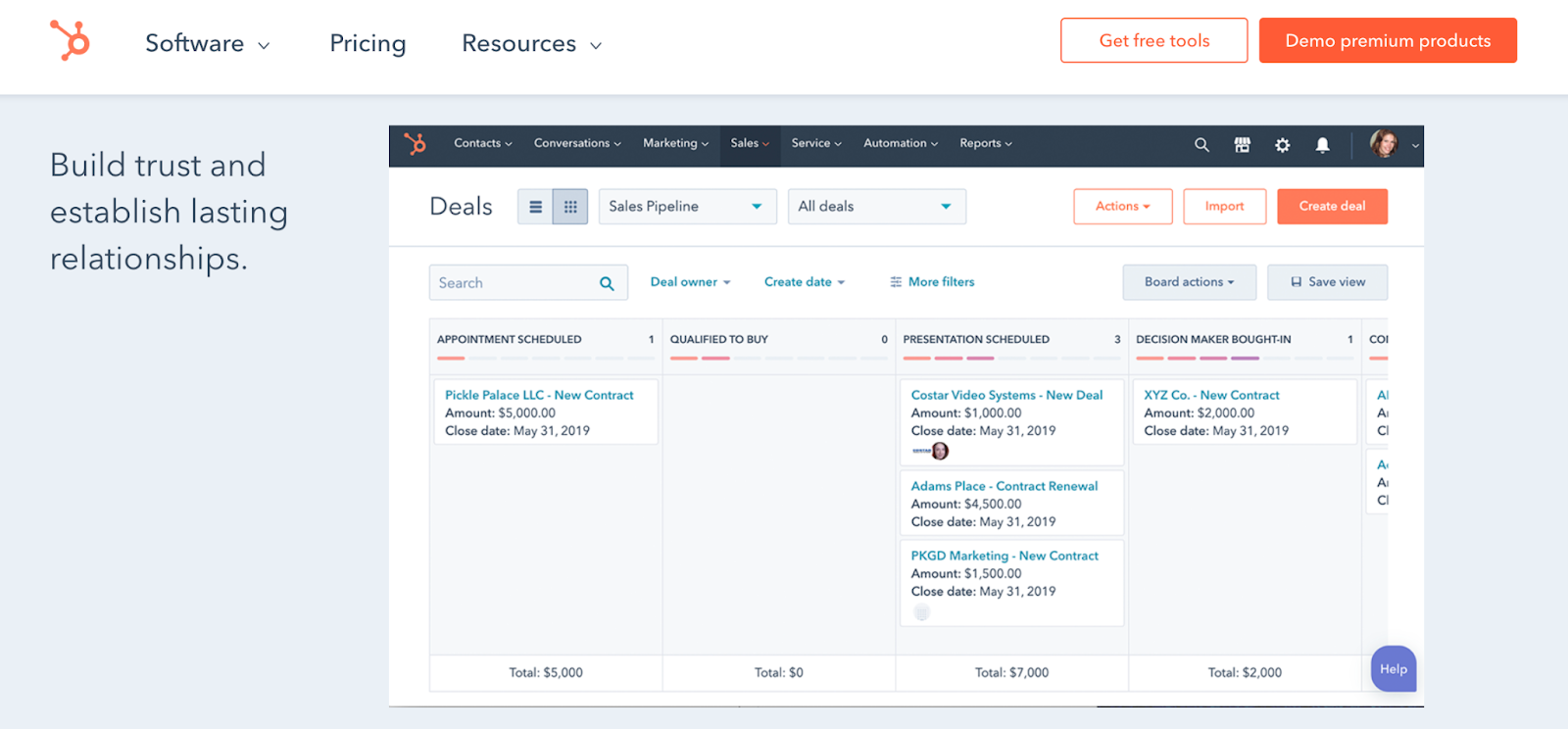Click the Save view button
Image resolution: width=1568 pixels, height=729 pixels.
point(1327,282)
